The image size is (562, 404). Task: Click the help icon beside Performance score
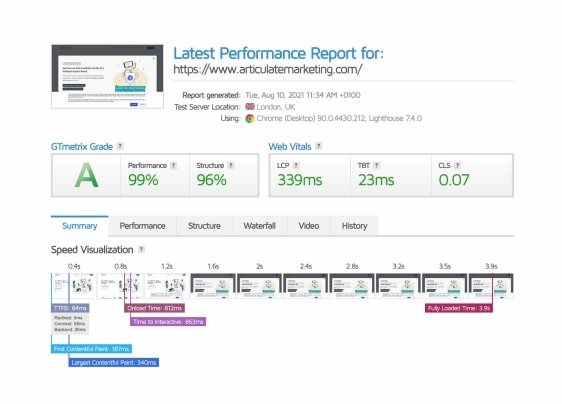pos(173,165)
